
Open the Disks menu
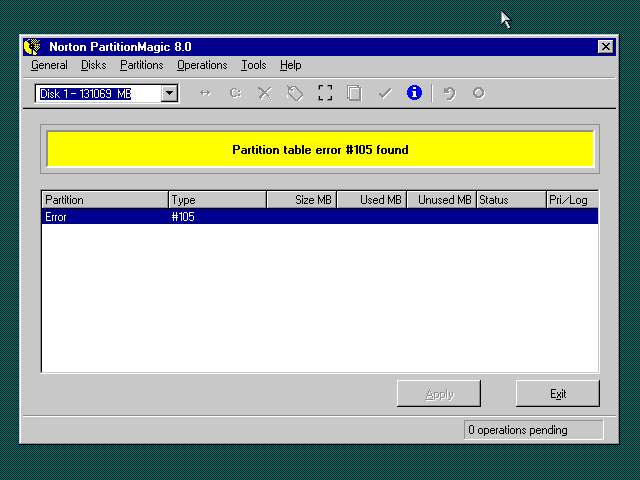click(93, 65)
